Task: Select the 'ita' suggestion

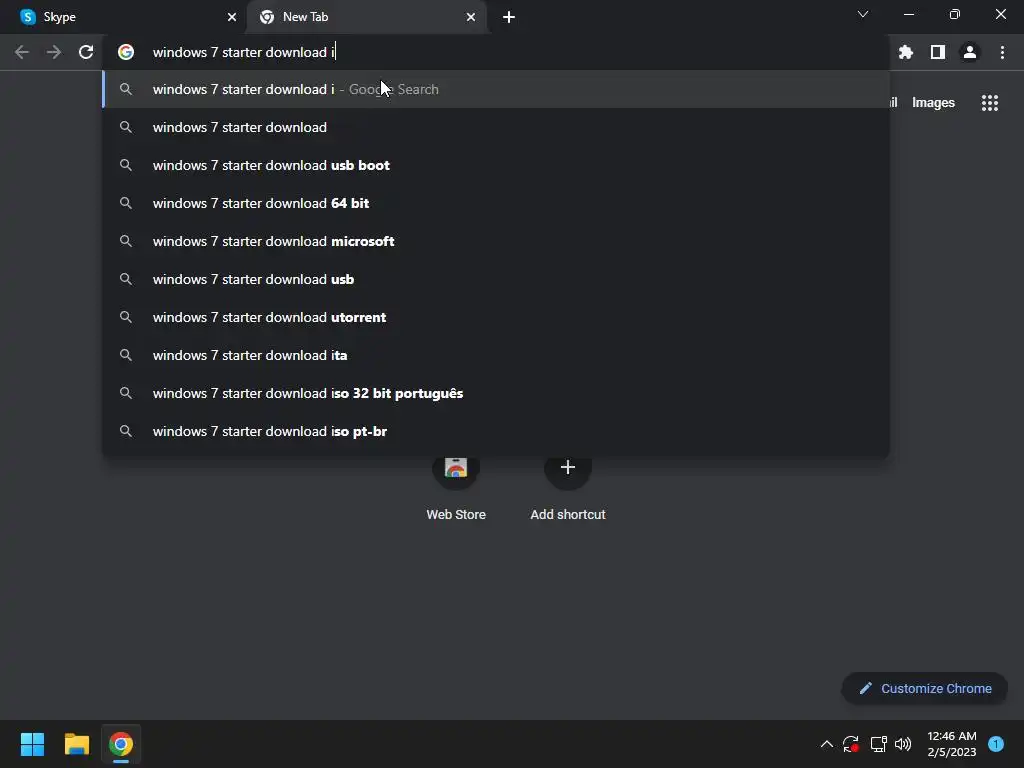Action: click(x=496, y=355)
